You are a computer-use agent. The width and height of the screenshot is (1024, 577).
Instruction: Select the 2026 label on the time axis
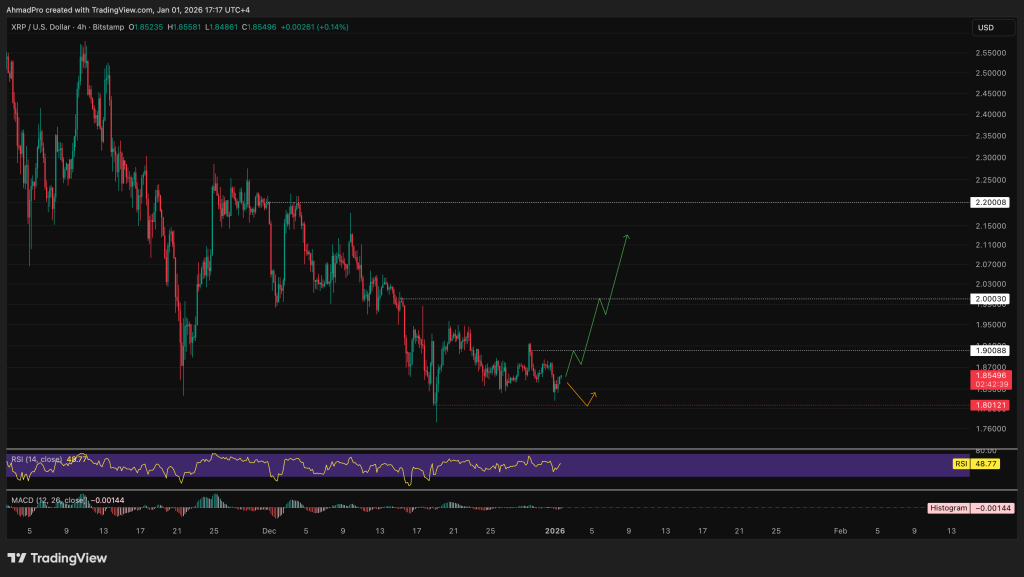point(555,531)
